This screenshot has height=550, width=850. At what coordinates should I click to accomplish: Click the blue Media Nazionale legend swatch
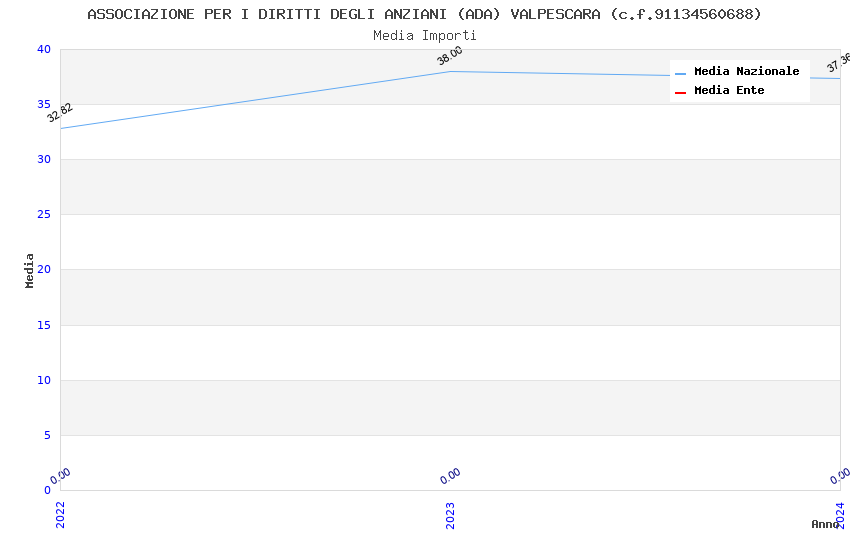click(680, 73)
